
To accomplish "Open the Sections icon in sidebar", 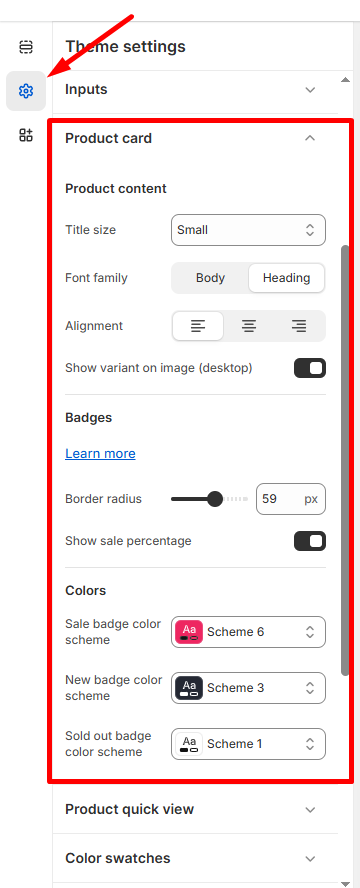I will click(x=26, y=46).
